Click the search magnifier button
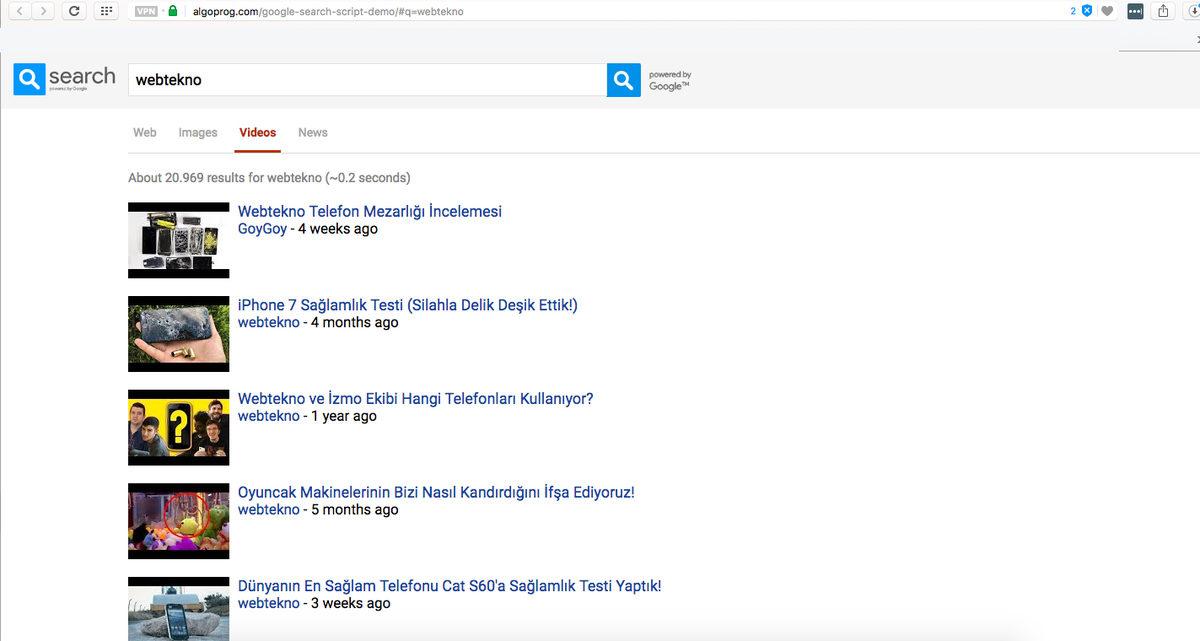Viewport: 1200px width, 641px height. point(622,79)
